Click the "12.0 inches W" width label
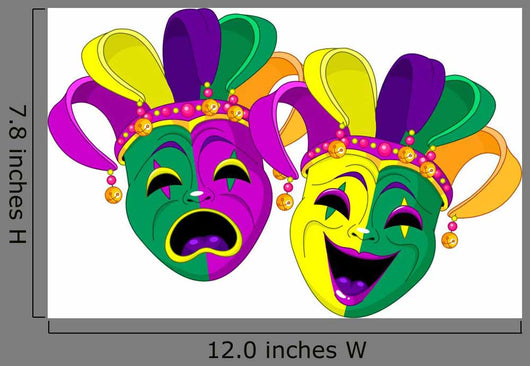 coord(287,350)
